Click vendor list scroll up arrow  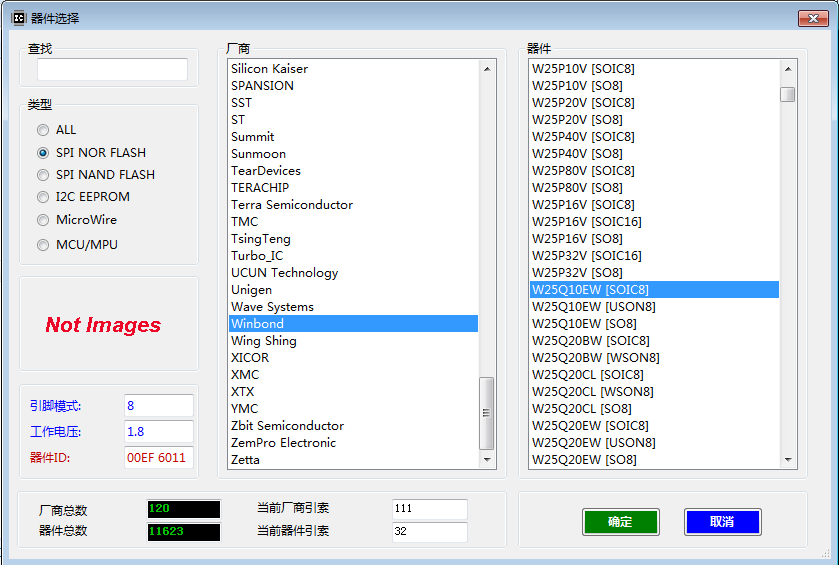(487, 68)
